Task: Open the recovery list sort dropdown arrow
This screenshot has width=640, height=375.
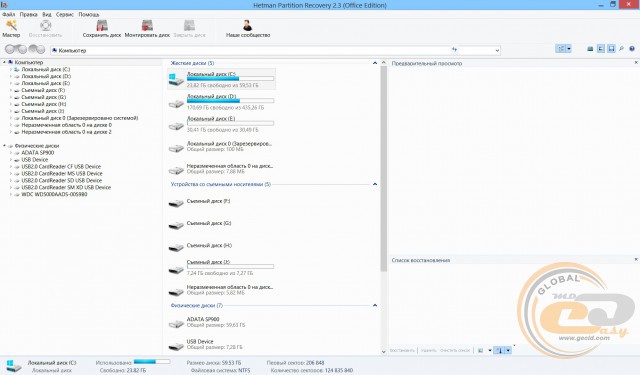Action: tap(508, 350)
